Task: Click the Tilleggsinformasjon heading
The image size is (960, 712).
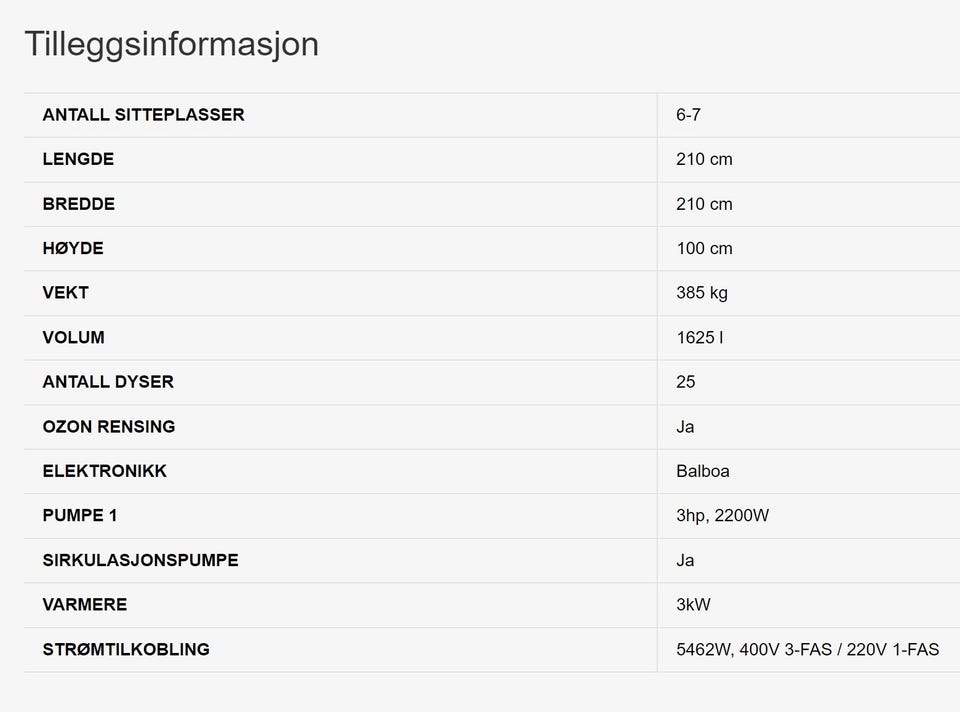Action: point(171,45)
